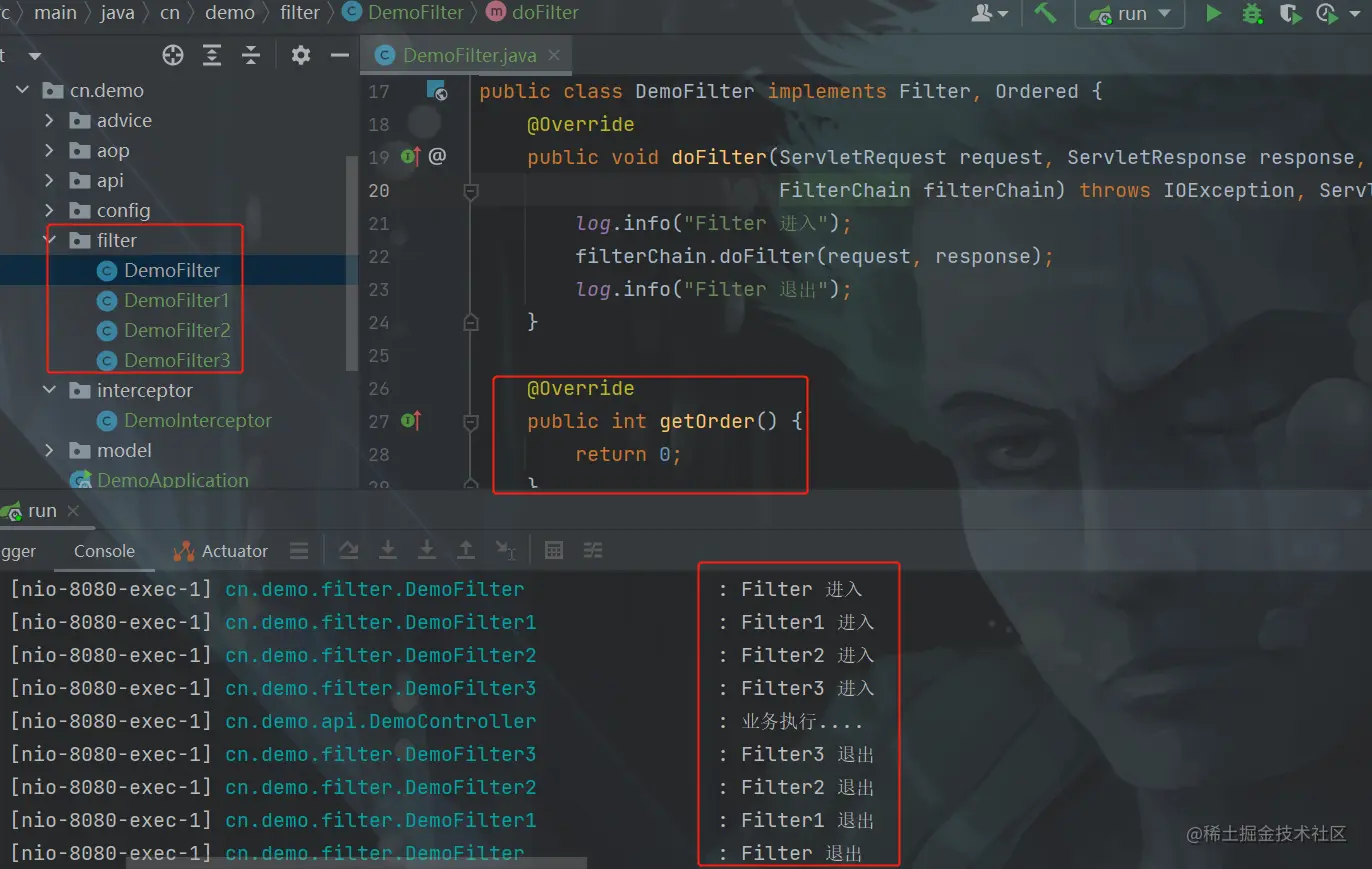Expand the aop folder
The height and width of the screenshot is (869, 1372).
click(49, 150)
